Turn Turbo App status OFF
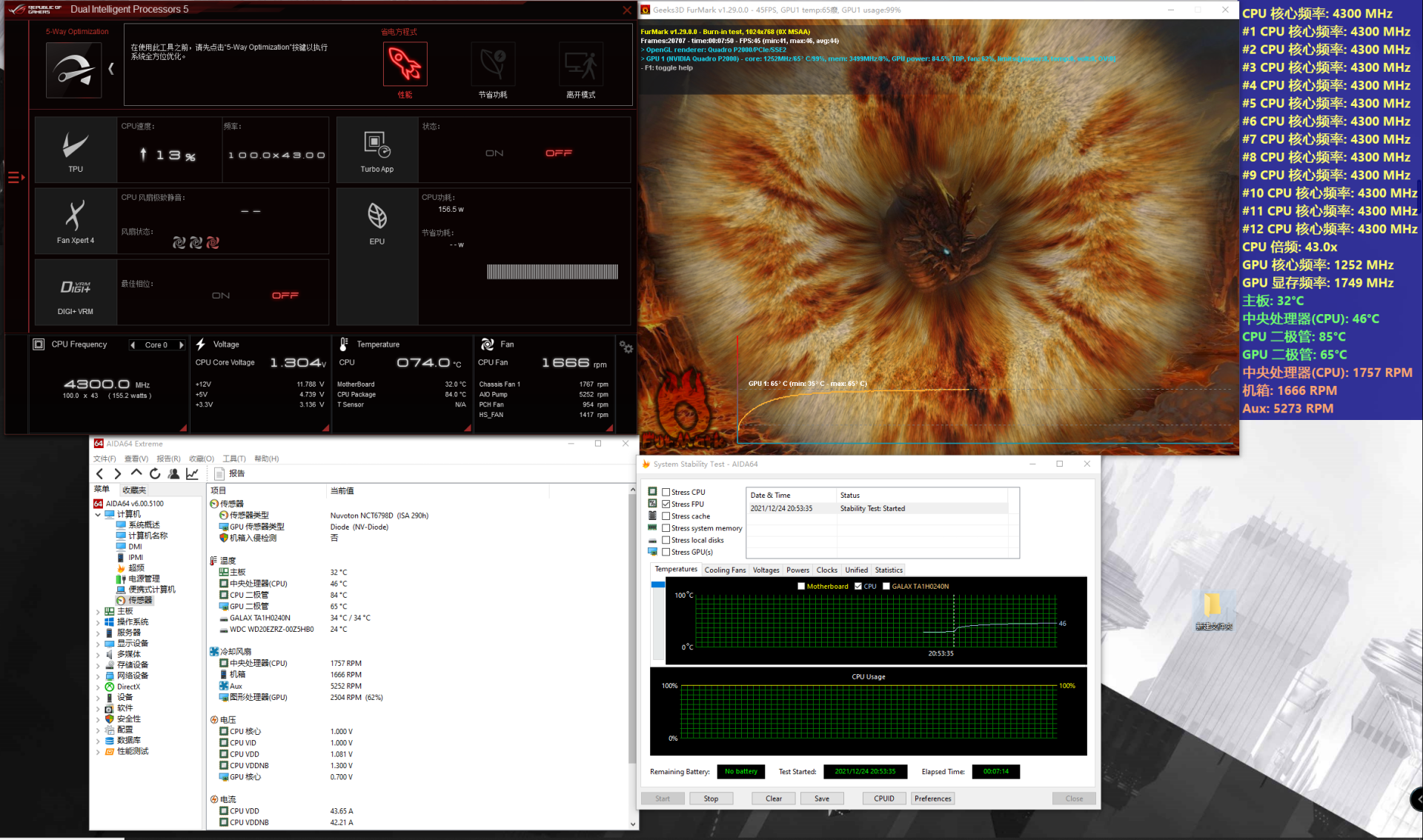This screenshot has height=840, width=1423. coord(559,153)
